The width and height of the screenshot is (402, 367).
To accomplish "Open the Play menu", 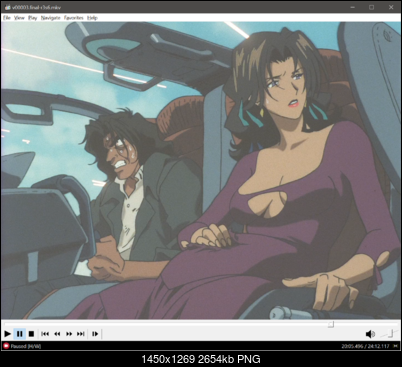I will pos(32,18).
